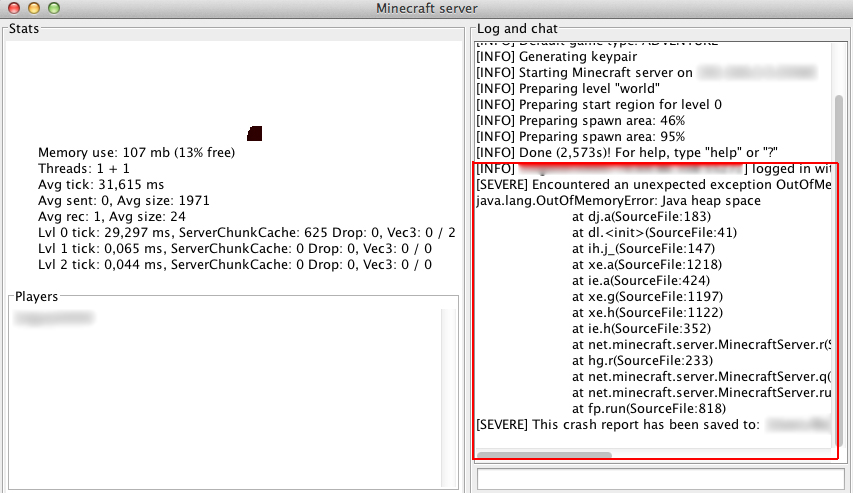Screen dimensions: 853x493
Task: Click the '[INFO] Generating keypair' log line
Action: [x=557, y=57]
